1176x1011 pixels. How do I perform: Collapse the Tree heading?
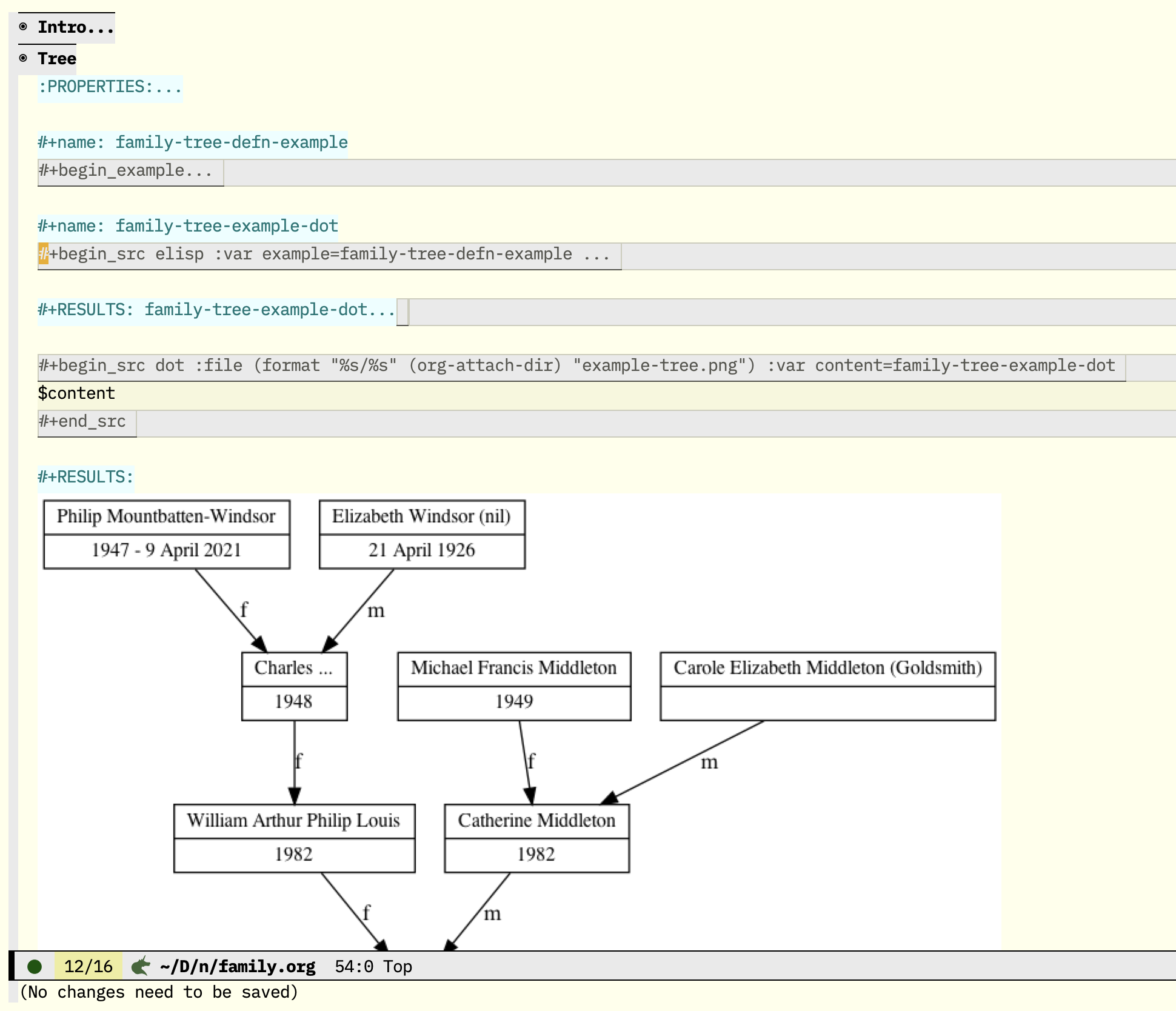(57, 59)
